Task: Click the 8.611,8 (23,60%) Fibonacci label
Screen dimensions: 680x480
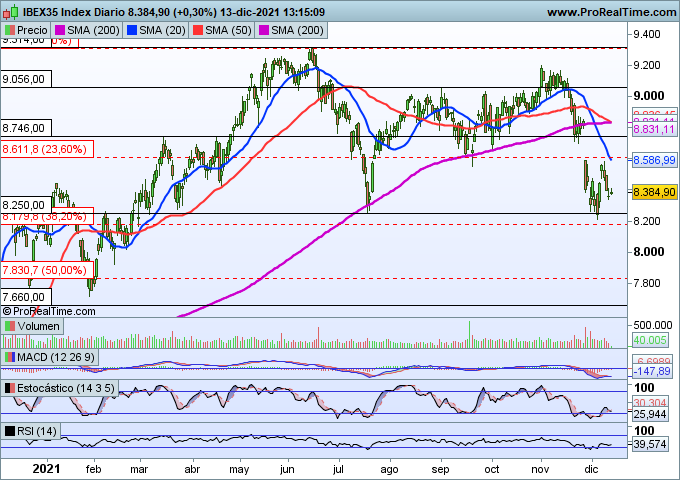Action: (45, 150)
